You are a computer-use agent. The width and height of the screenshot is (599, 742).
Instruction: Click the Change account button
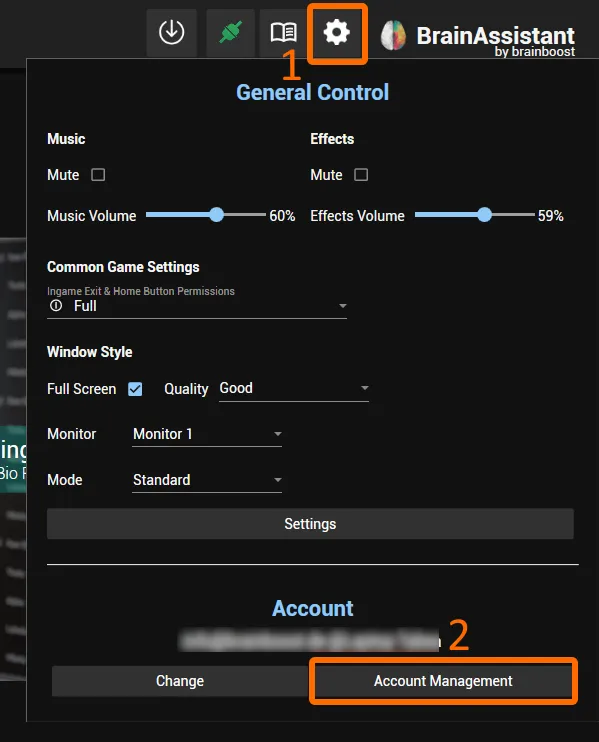tap(180, 681)
